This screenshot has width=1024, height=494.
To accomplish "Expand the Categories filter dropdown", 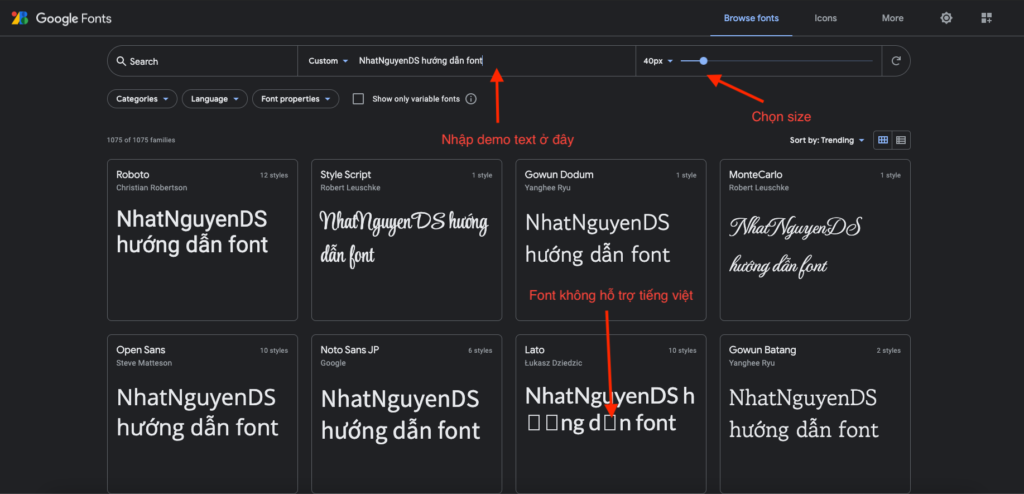I will (x=142, y=99).
